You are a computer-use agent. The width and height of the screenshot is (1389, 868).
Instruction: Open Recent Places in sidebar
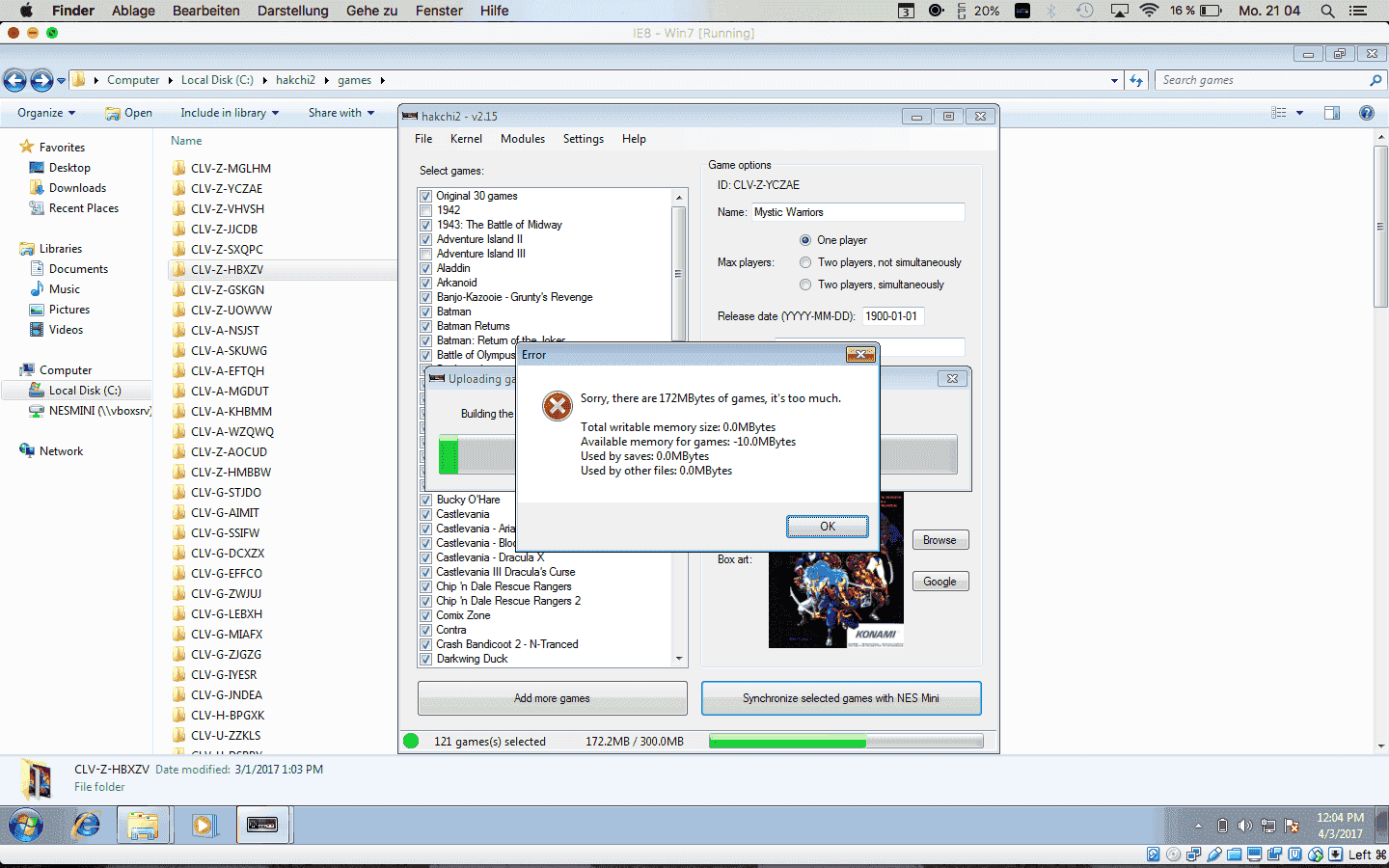[84, 208]
